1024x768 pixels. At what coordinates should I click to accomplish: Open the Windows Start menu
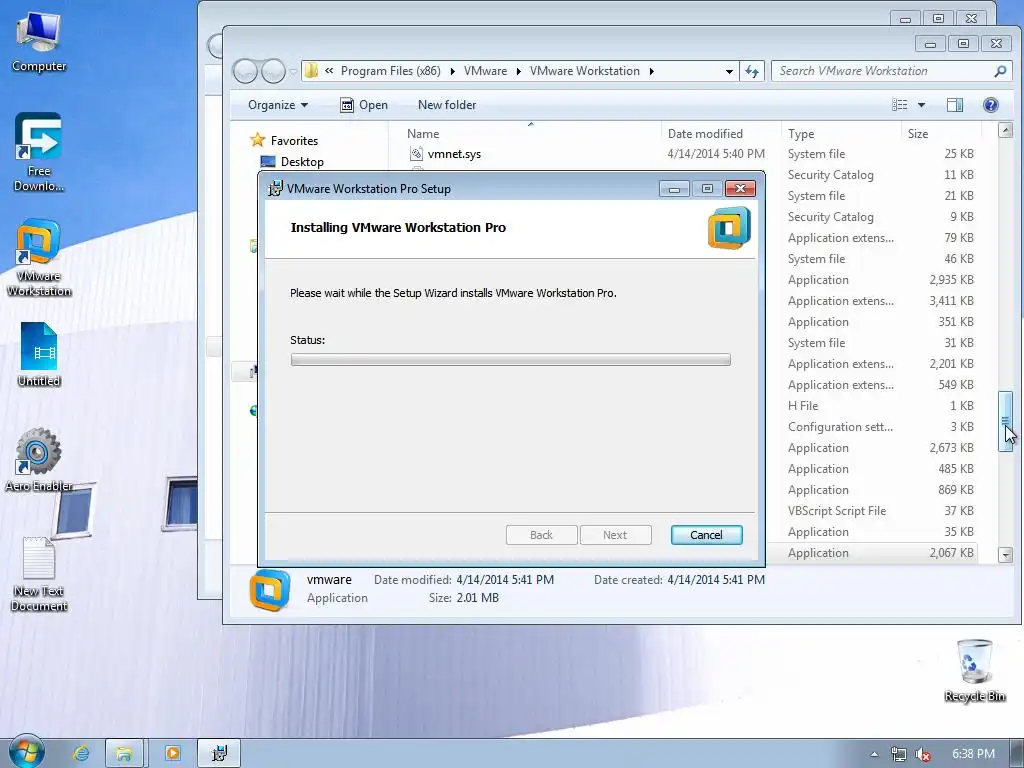26,752
